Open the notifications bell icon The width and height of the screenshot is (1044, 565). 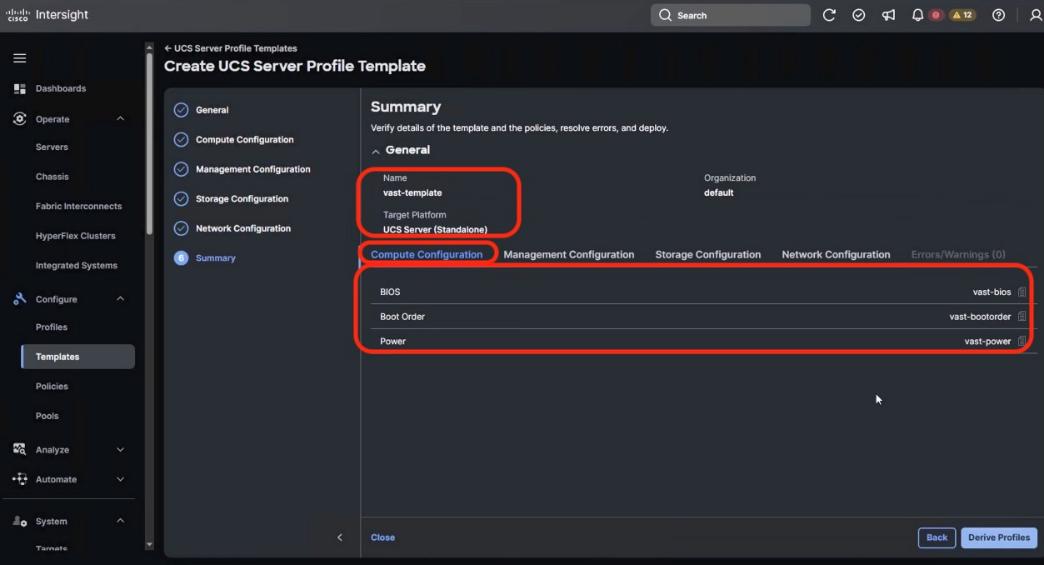(917, 15)
